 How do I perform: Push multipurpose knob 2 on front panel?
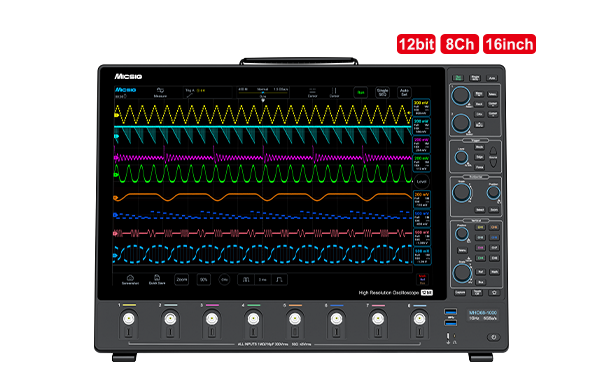(461, 123)
